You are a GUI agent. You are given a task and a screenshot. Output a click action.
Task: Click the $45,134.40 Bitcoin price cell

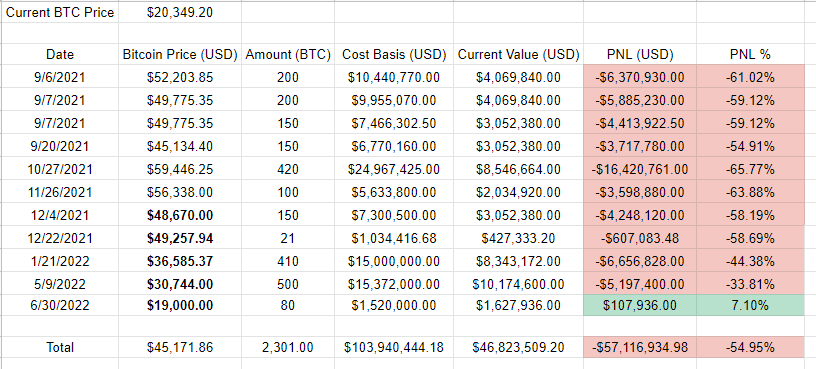pos(180,146)
